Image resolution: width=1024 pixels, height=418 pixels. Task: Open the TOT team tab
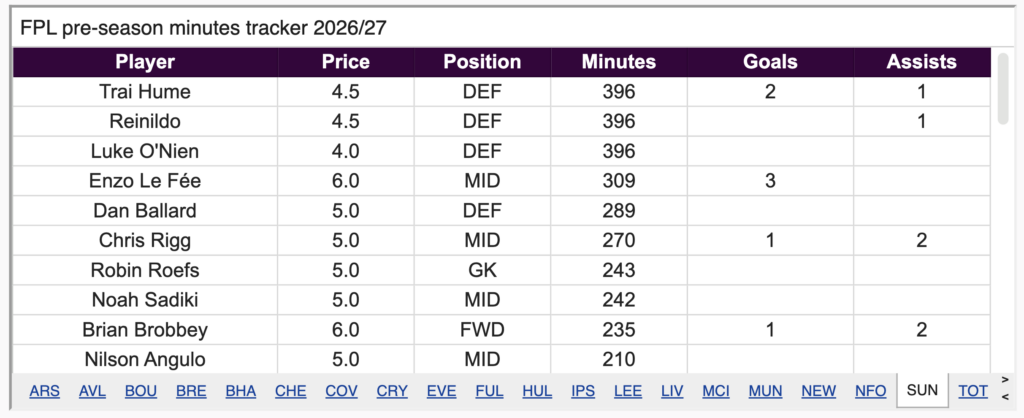point(972,391)
